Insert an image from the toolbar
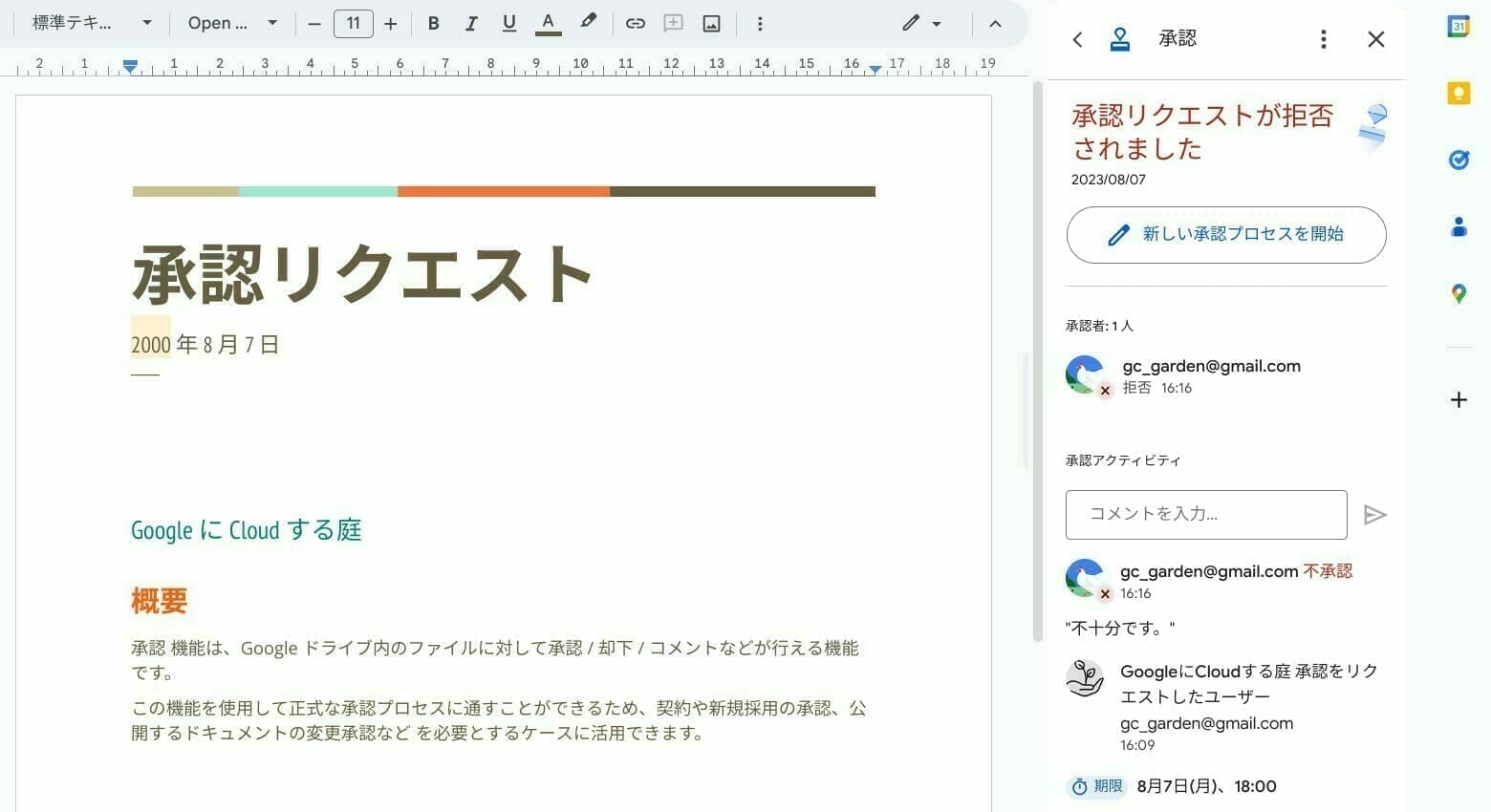This screenshot has width=1491, height=812. [711, 24]
